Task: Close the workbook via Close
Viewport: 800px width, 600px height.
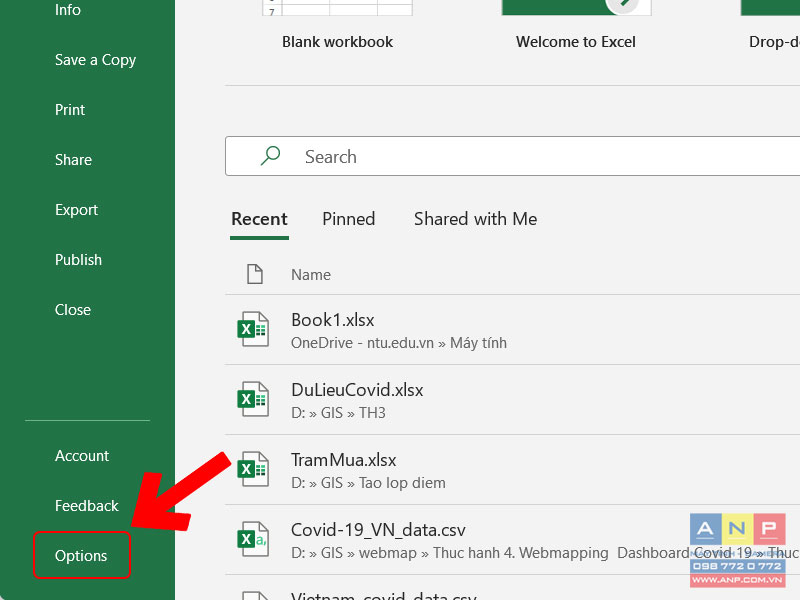Action: (73, 310)
